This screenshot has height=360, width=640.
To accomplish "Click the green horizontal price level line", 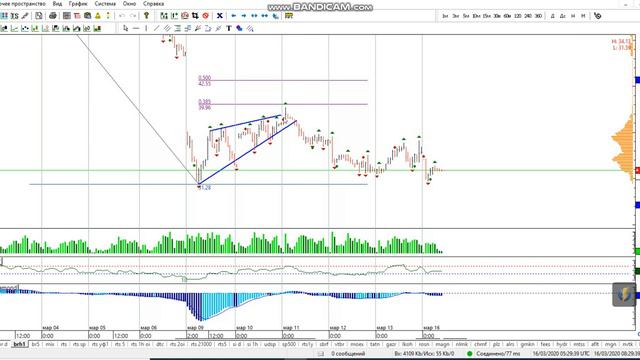I will pos(317,170).
